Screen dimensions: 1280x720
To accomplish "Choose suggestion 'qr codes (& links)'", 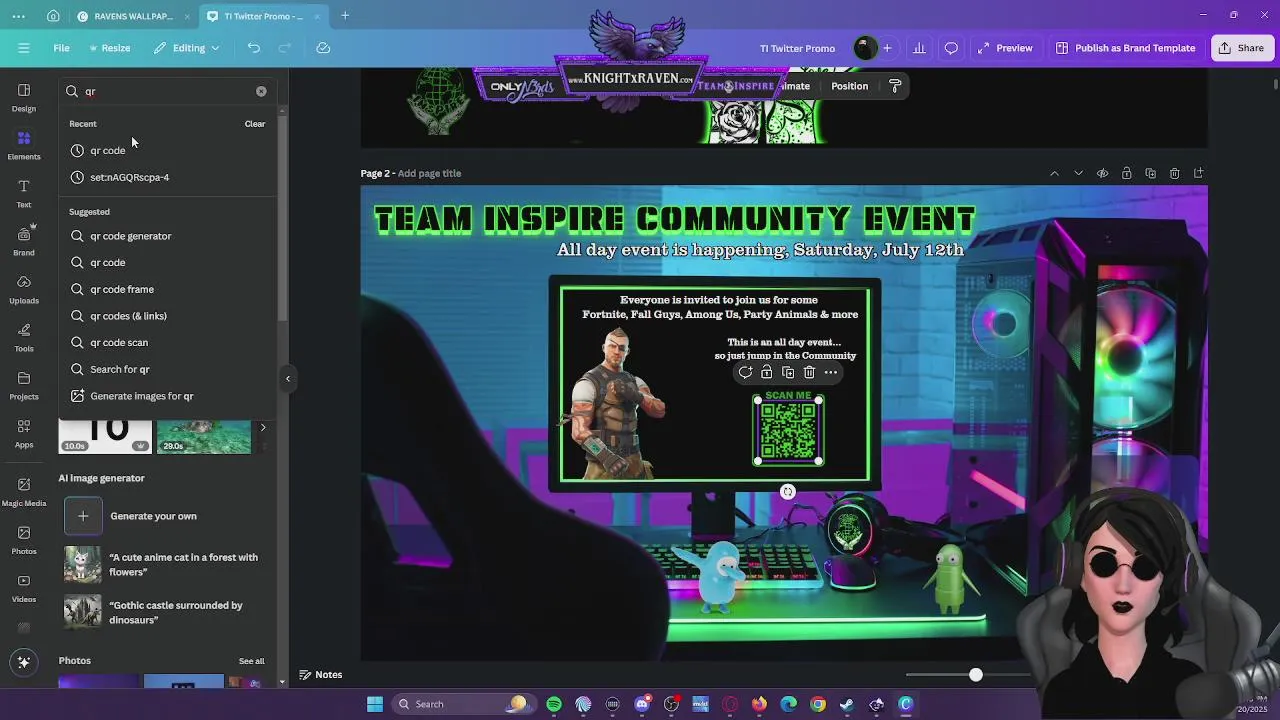I will point(166,316).
